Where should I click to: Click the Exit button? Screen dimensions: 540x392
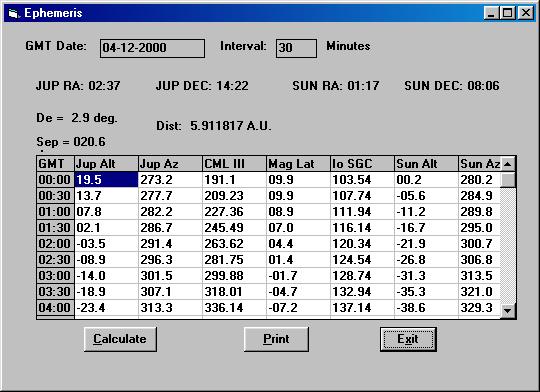(408, 339)
